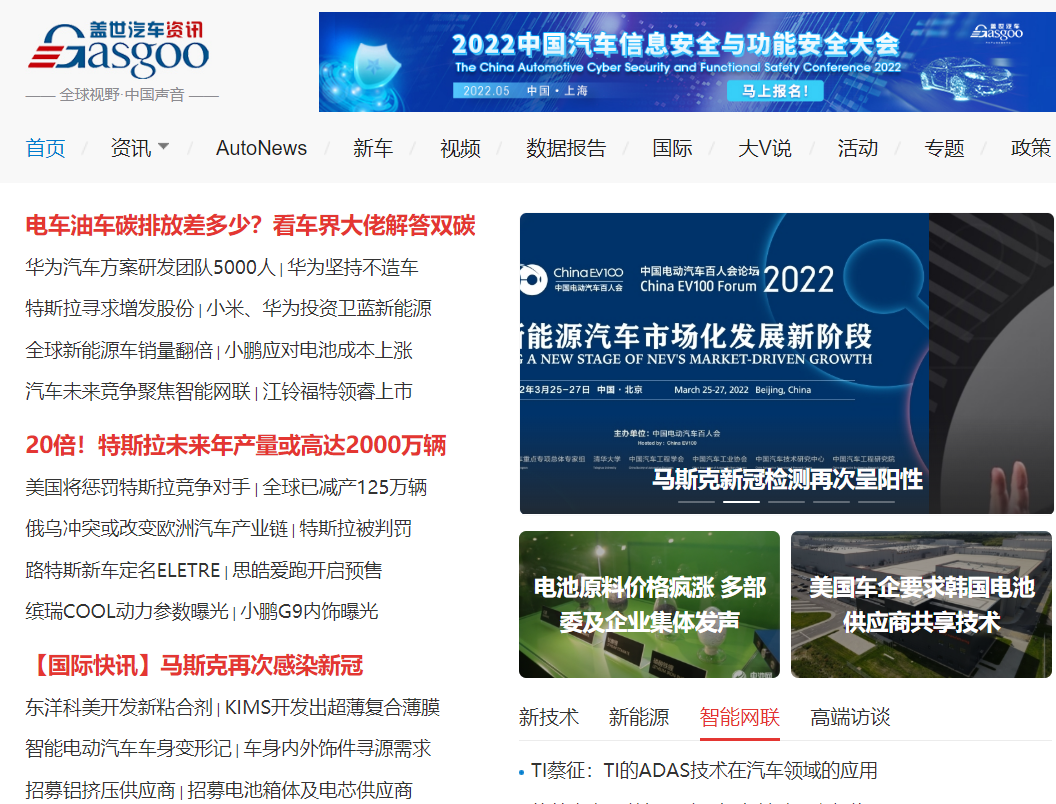This screenshot has height=804, width=1056.
Task: Read the 华为坚持不造车 article
Action: tap(353, 267)
